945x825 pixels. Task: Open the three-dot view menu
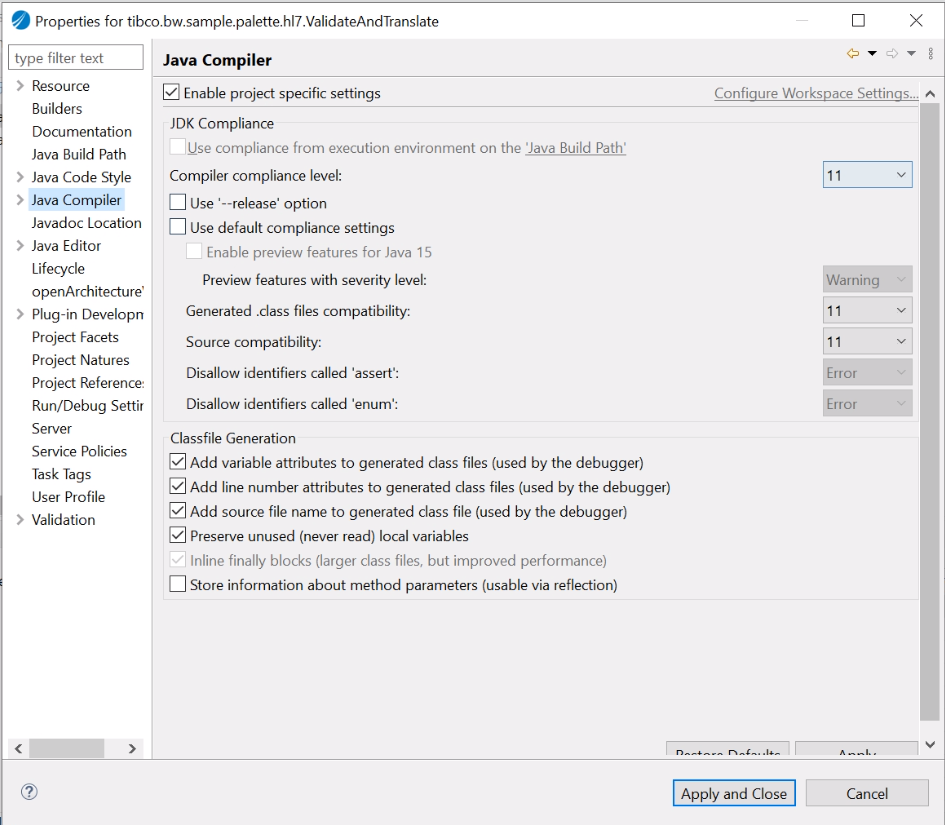[931, 54]
